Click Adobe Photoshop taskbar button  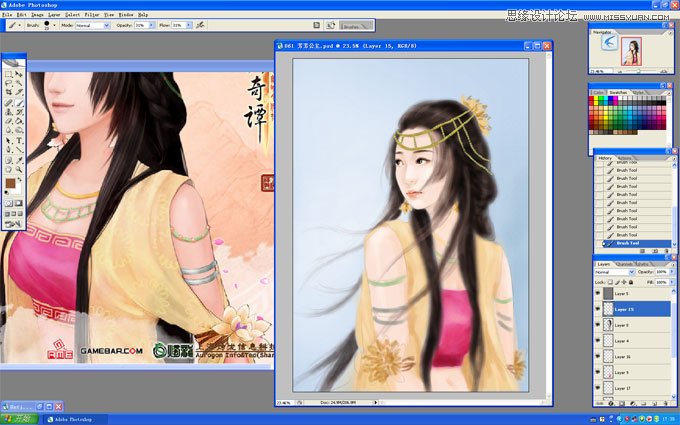(76, 419)
